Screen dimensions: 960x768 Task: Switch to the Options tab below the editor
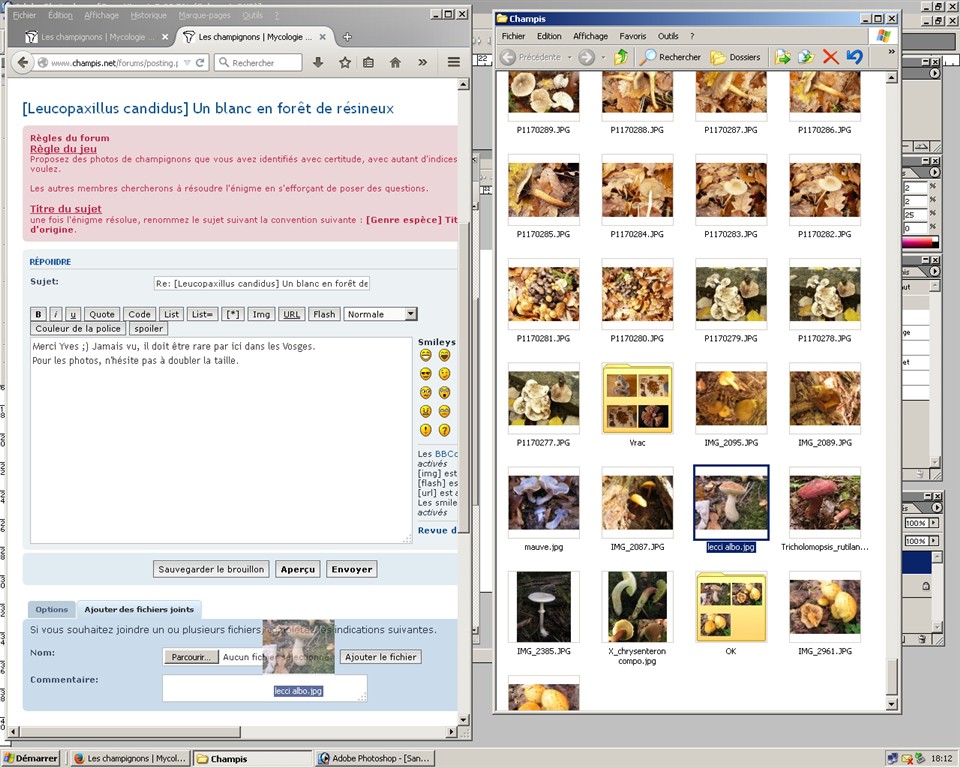(x=52, y=609)
